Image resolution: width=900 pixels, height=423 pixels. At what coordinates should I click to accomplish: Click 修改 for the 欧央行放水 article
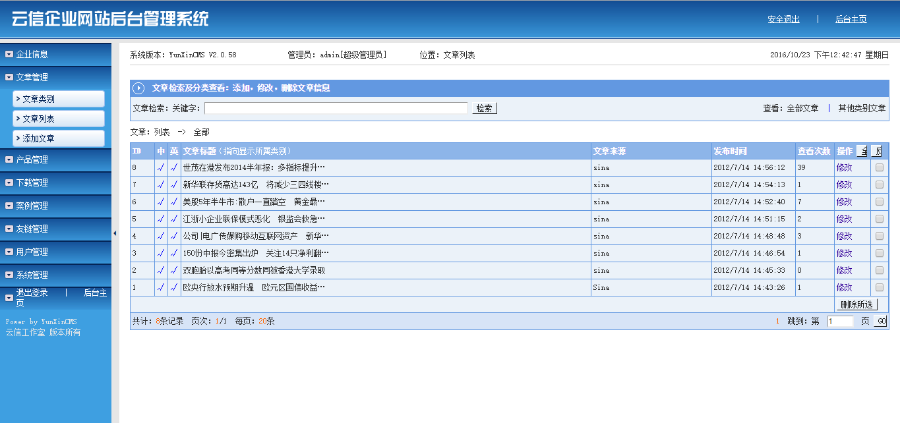point(844,287)
